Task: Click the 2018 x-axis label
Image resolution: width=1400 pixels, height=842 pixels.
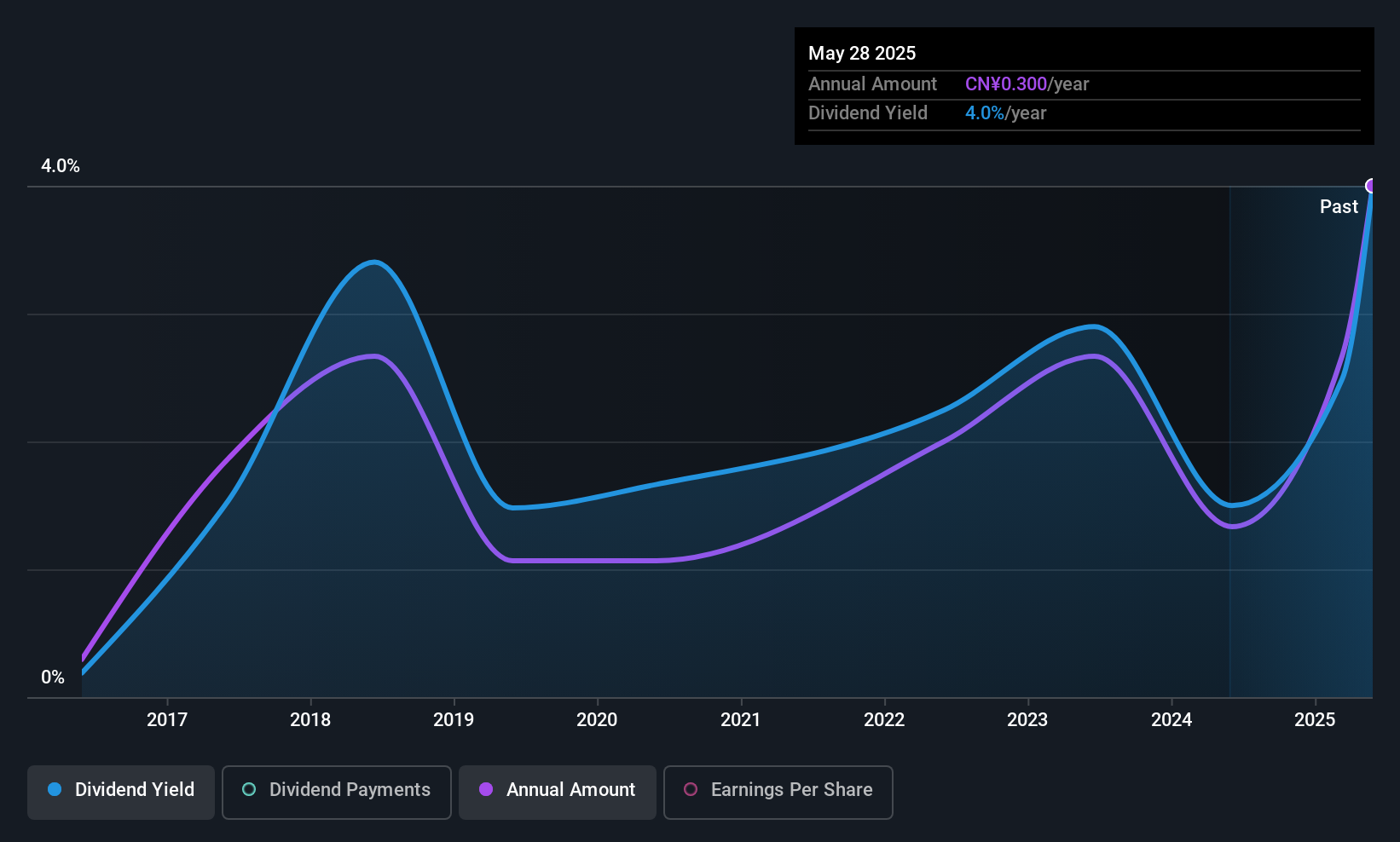Action: (310, 720)
